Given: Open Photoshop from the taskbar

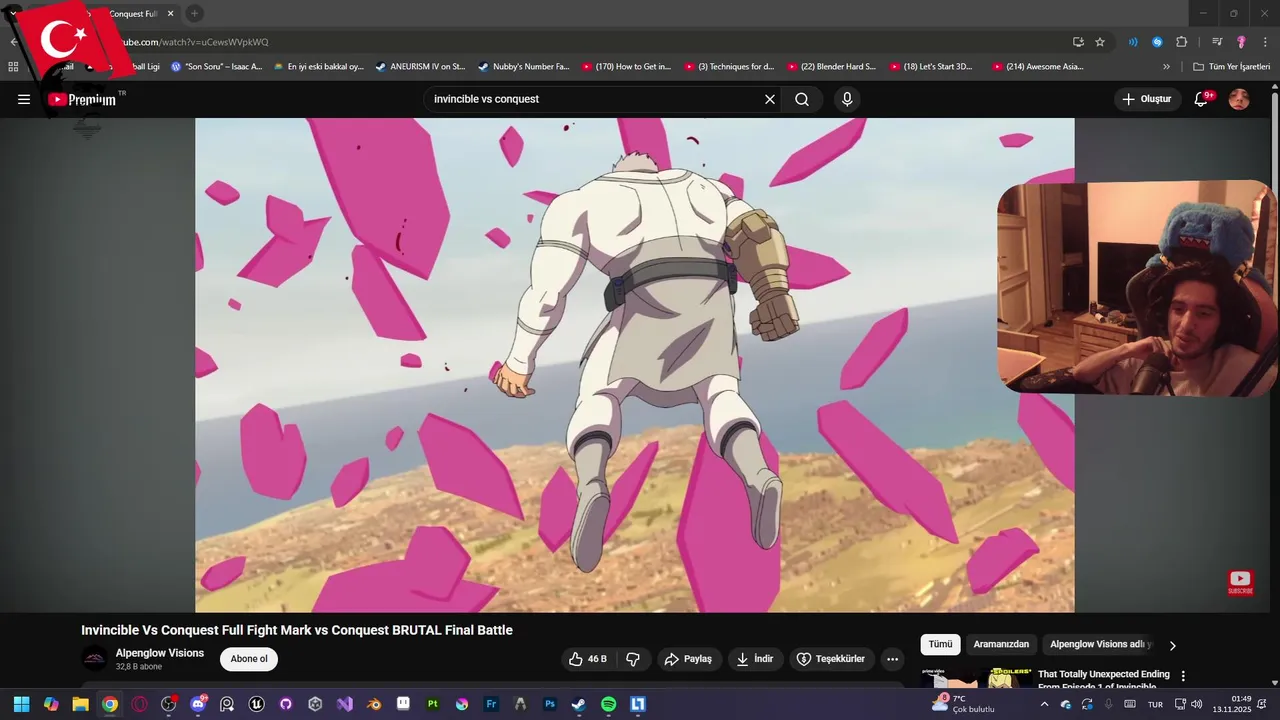Looking at the screenshot, I should click(549, 704).
